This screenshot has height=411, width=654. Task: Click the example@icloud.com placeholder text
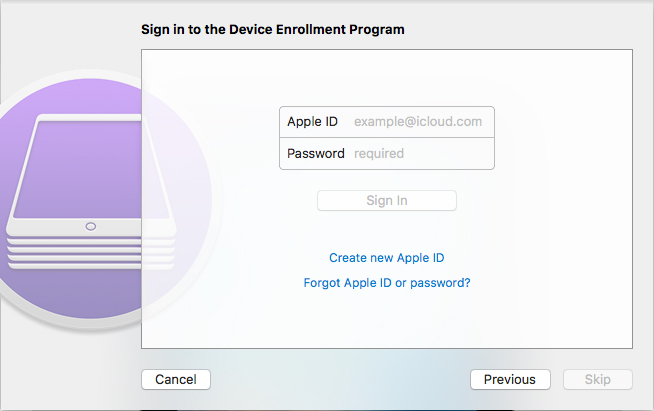tap(418, 122)
